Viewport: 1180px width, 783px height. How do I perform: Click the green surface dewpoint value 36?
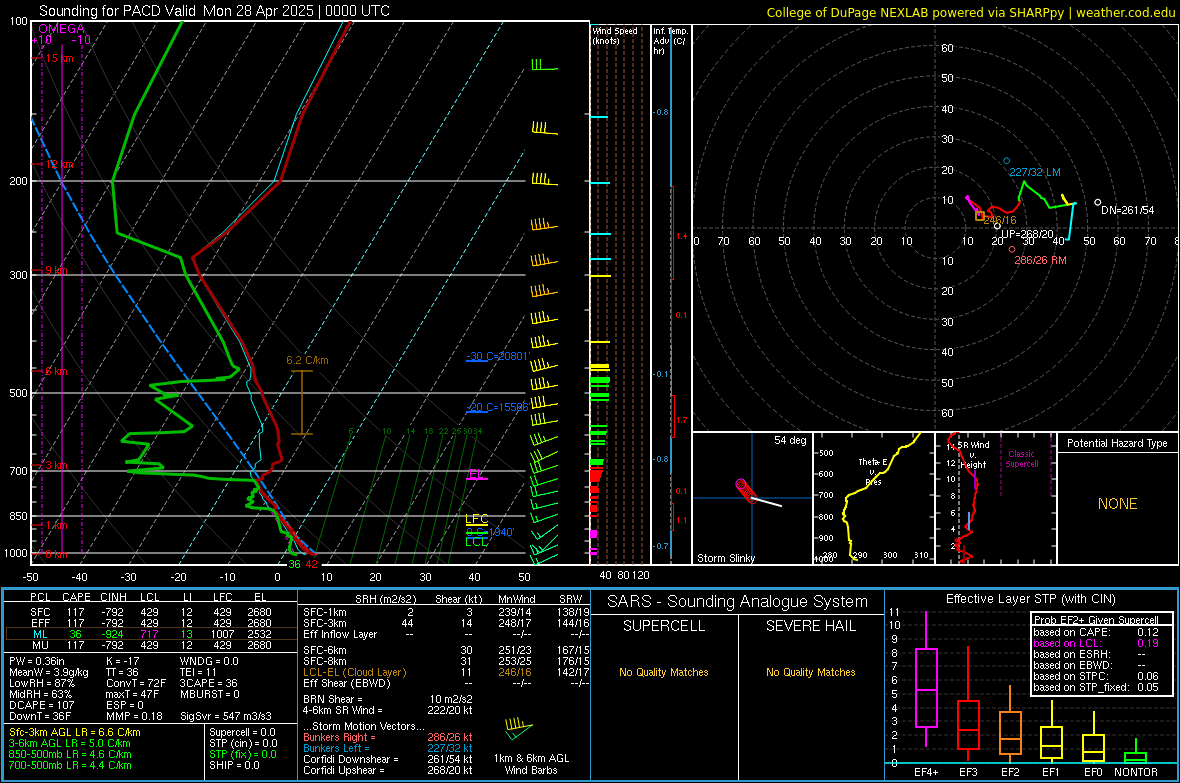(x=294, y=564)
